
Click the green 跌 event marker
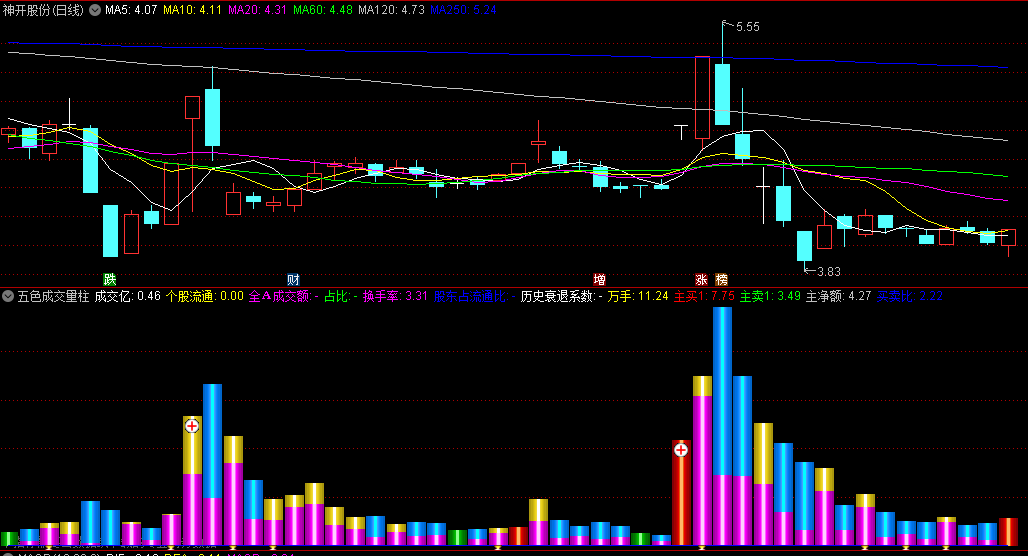point(110,280)
